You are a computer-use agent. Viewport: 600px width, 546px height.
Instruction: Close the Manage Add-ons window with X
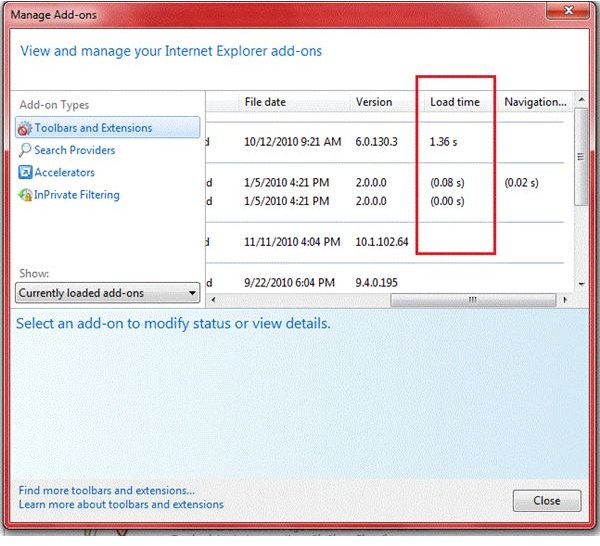pos(568,11)
